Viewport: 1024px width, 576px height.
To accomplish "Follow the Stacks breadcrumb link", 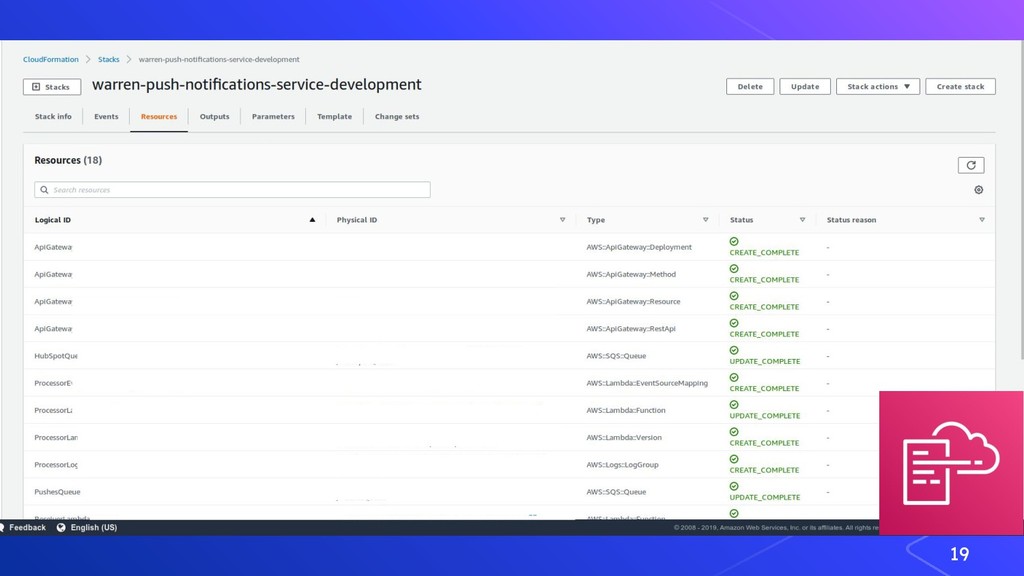I will [108, 59].
